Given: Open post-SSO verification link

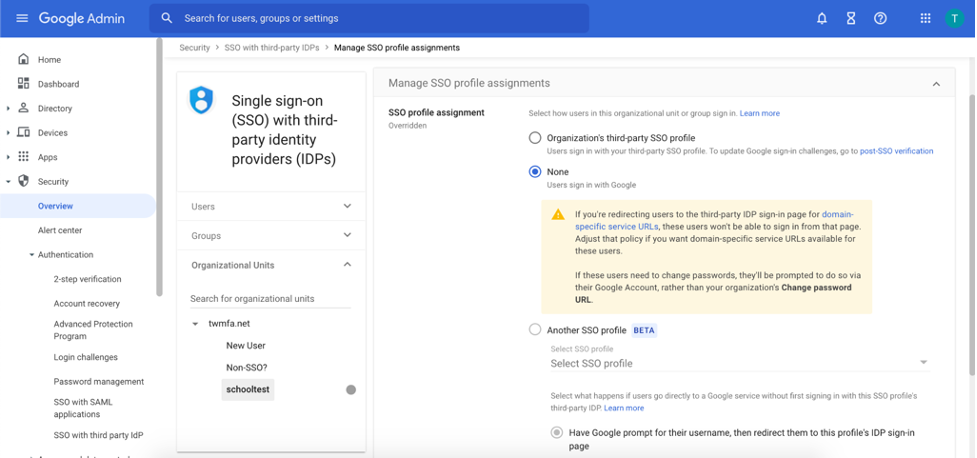Looking at the screenshot, I should pyautogui.click(x=897, y=151).
